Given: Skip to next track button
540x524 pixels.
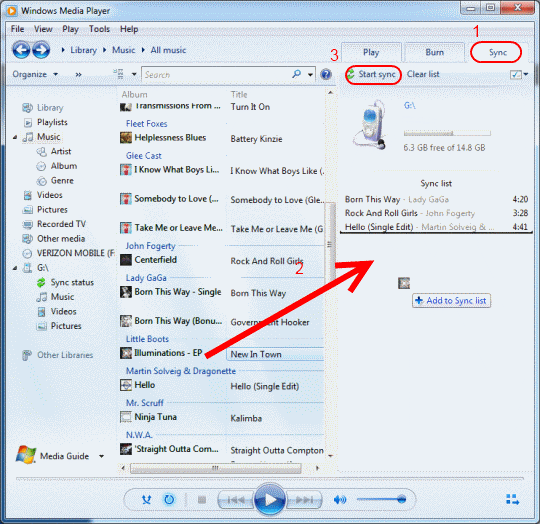Looking at the screenshot, I should (304, 500).
